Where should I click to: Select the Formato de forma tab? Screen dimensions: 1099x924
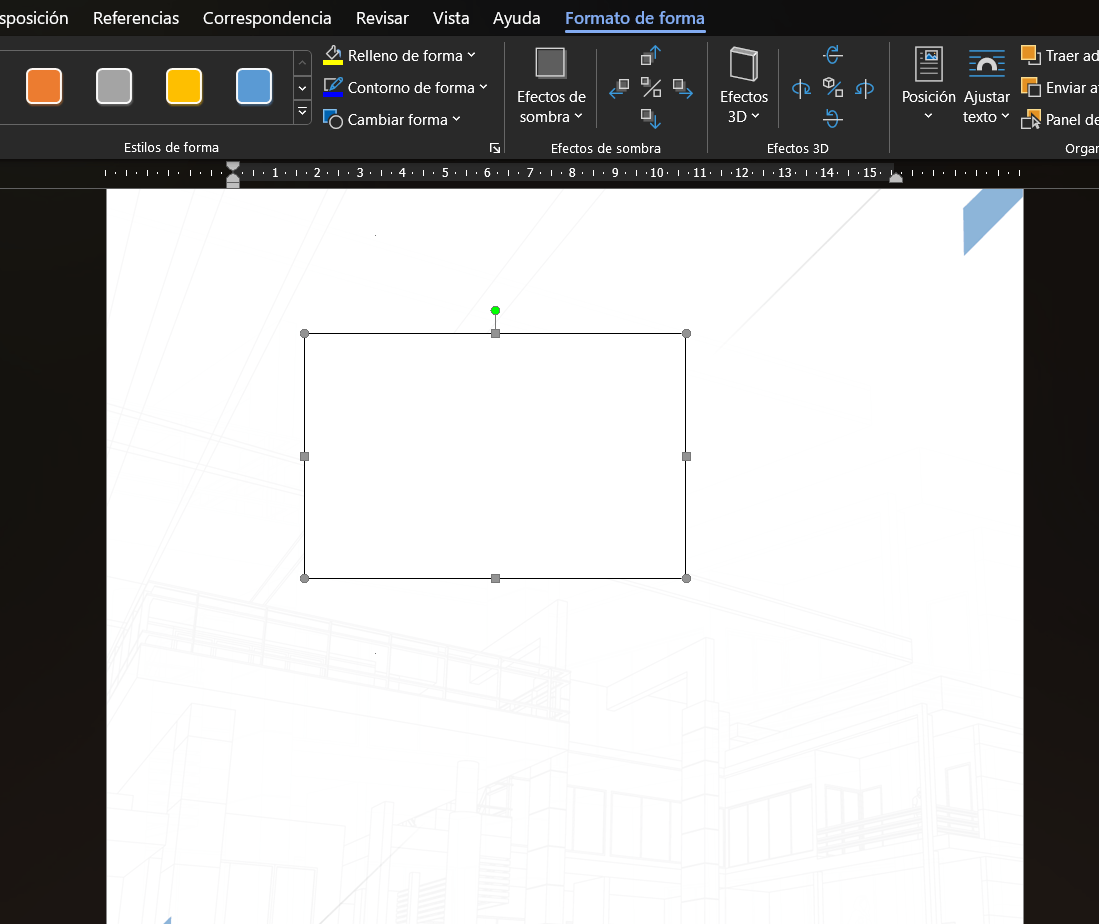pyautogui.click(x=635, y=18)
